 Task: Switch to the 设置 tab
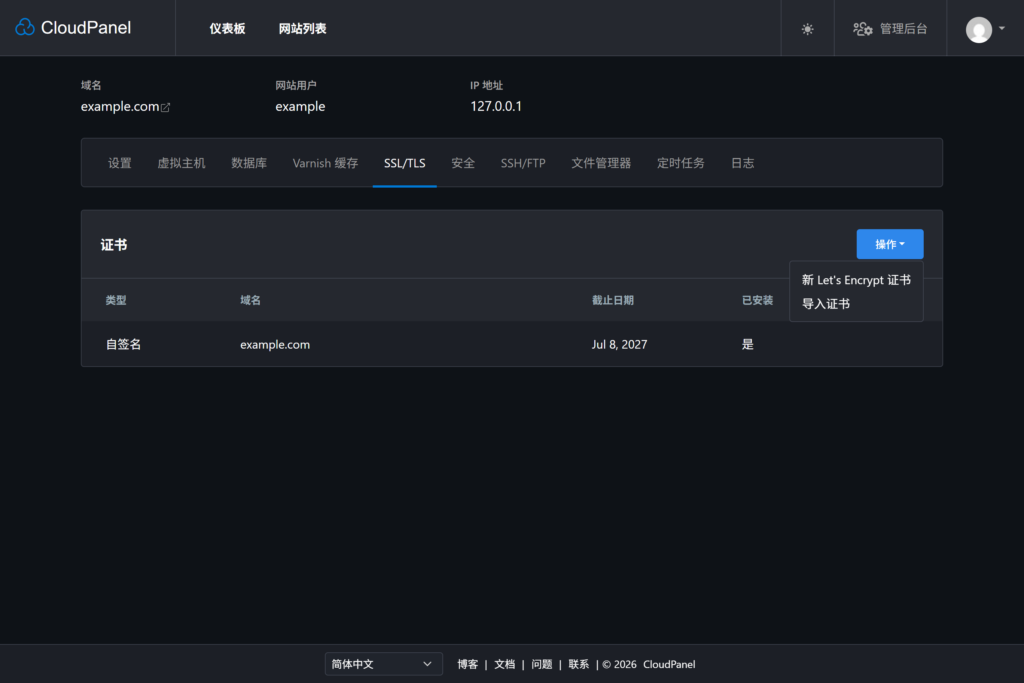[120, 163]
